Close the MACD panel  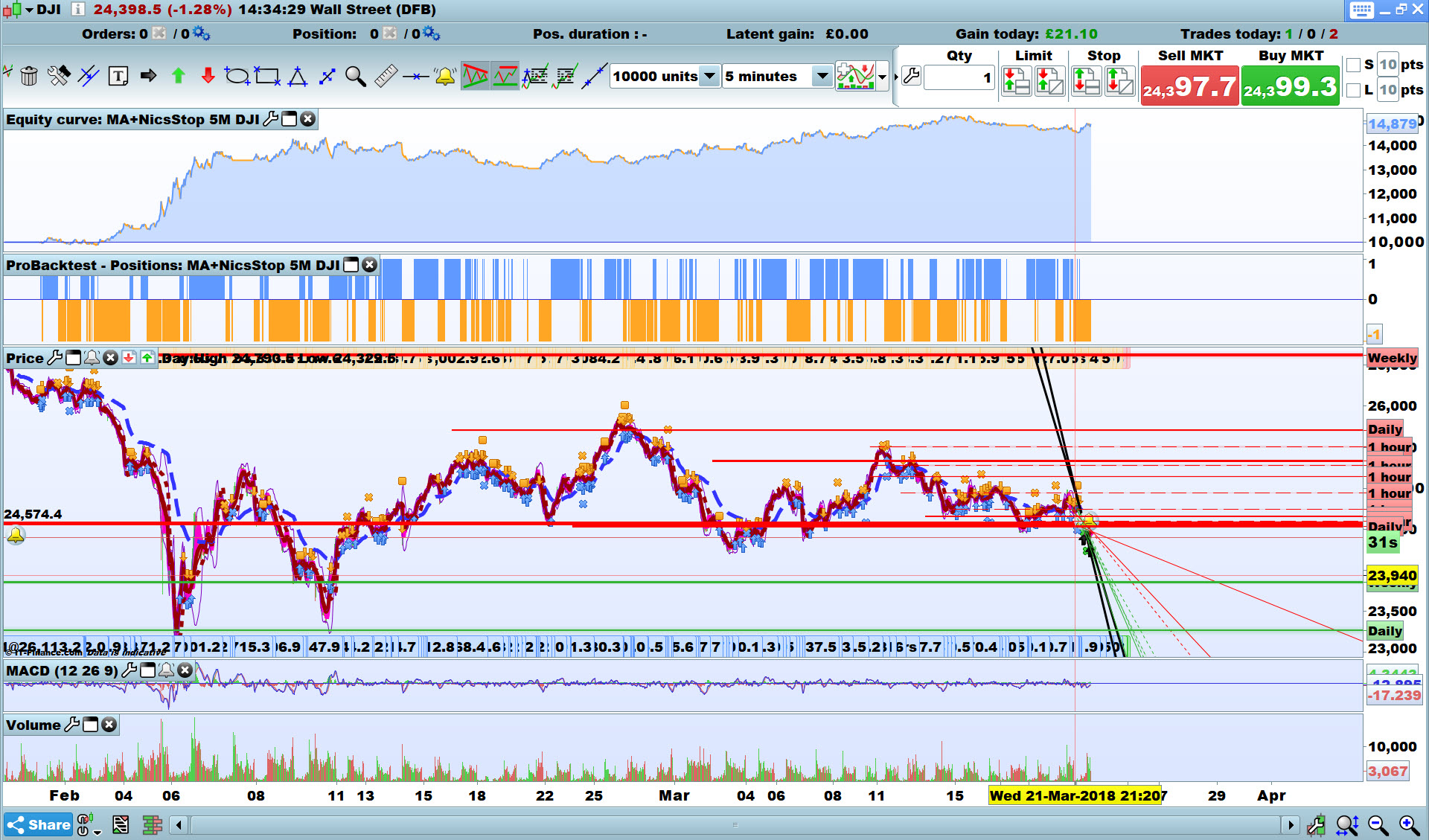185,670
